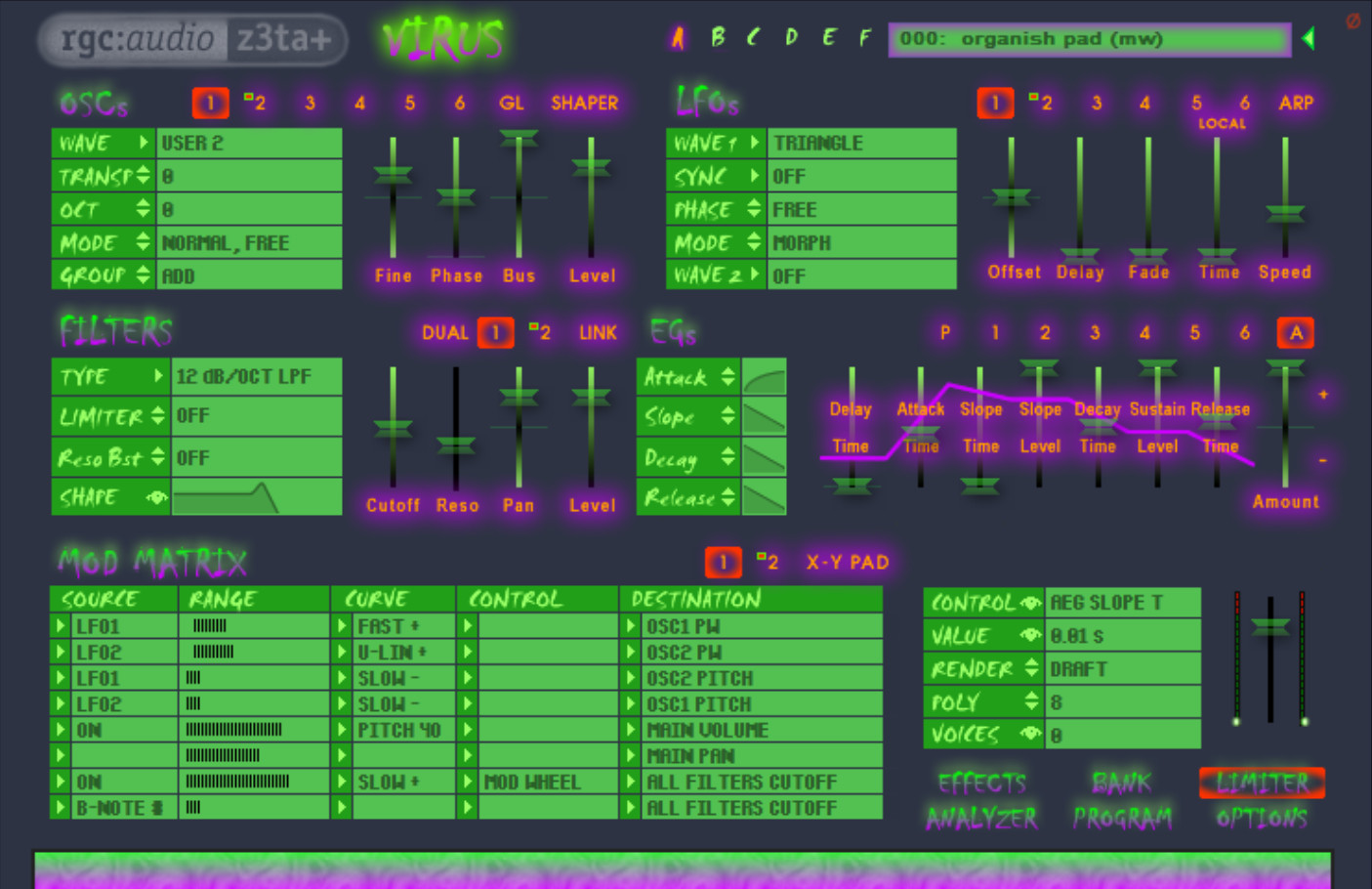Open the EFFECTS page
The height and width of the screenshot is (889, 1372).
click(x=981, y=783)
